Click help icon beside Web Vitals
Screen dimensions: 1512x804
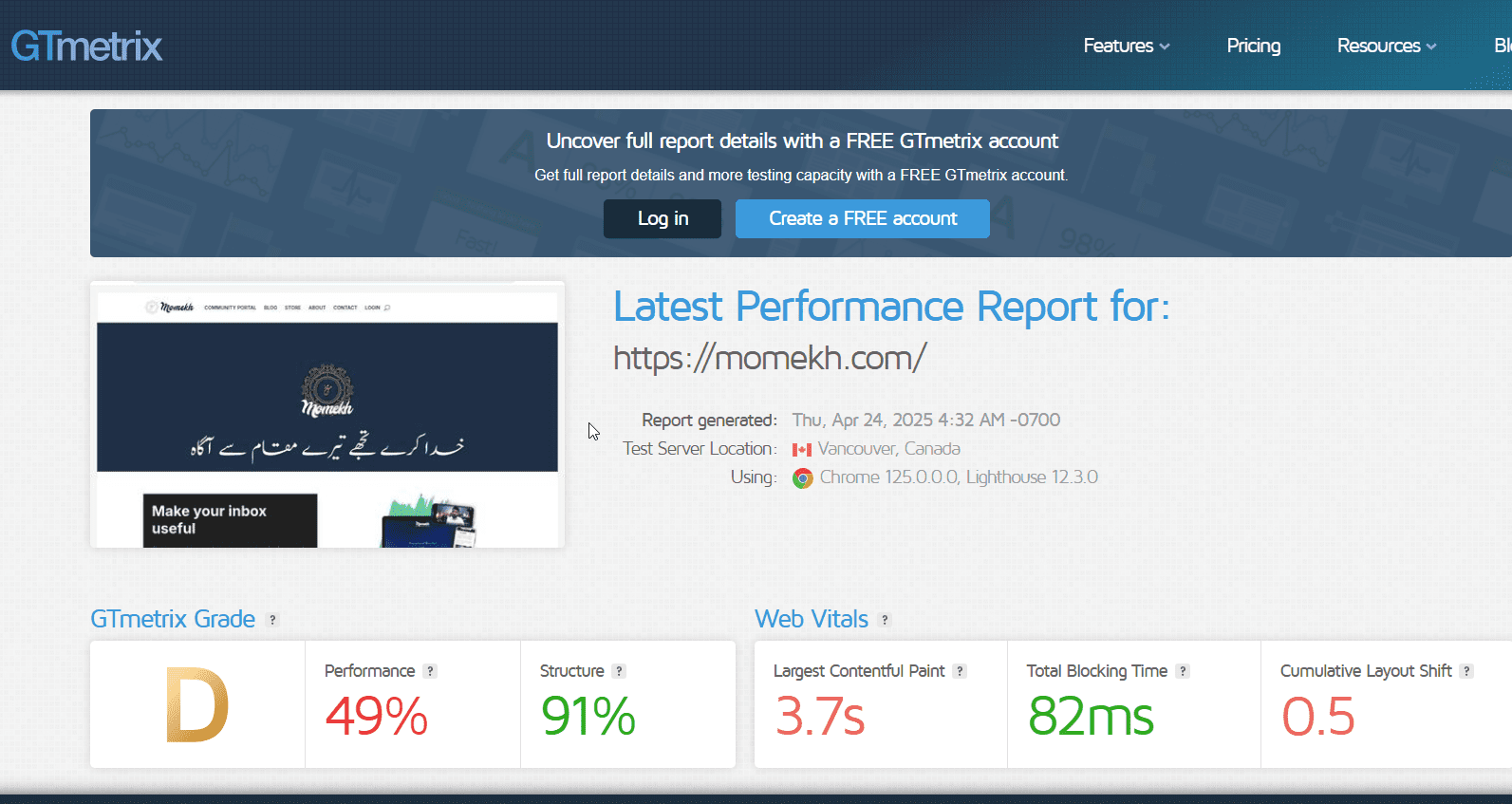(885, 620)
